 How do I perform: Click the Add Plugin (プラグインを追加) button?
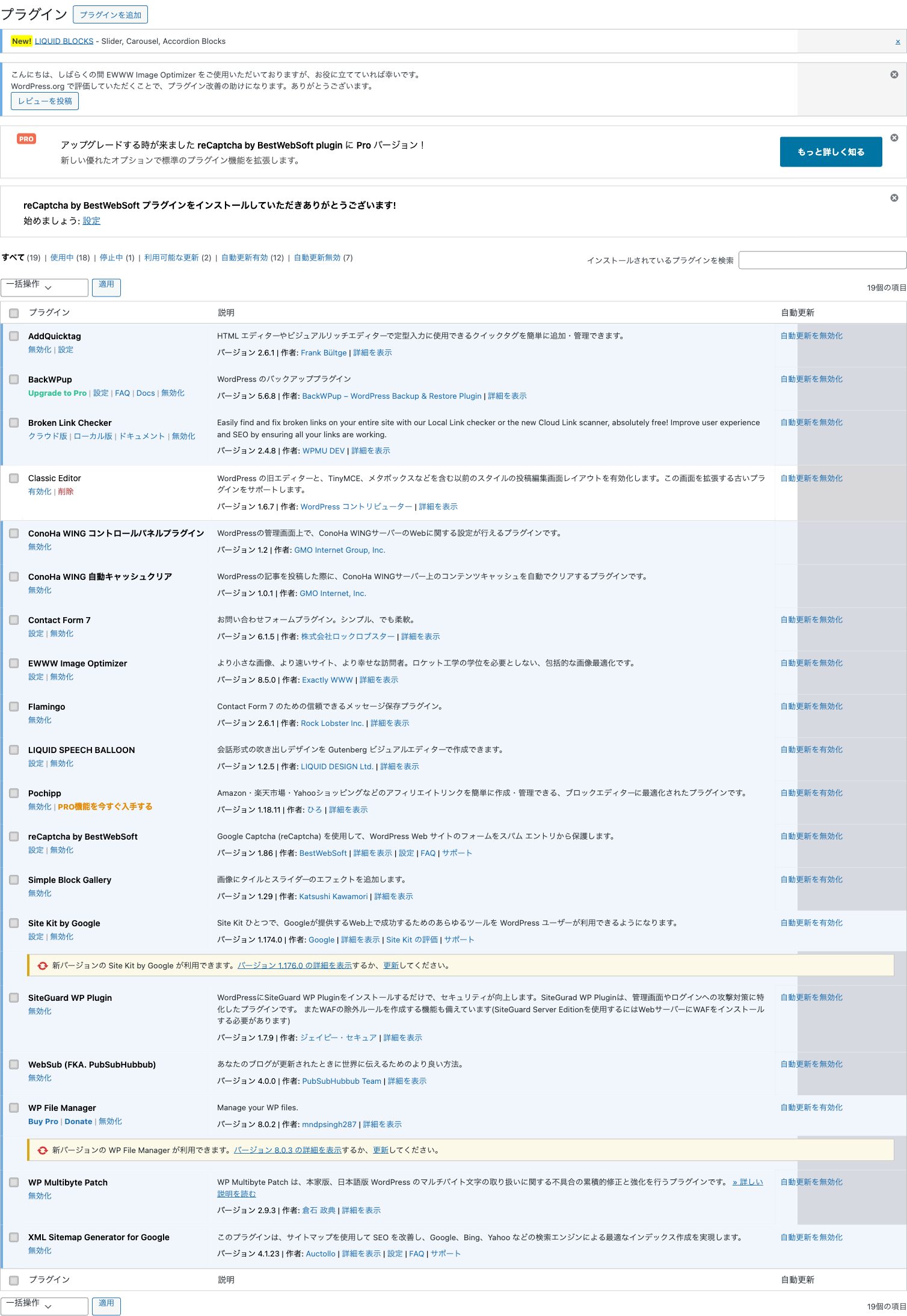click(110, 14)
